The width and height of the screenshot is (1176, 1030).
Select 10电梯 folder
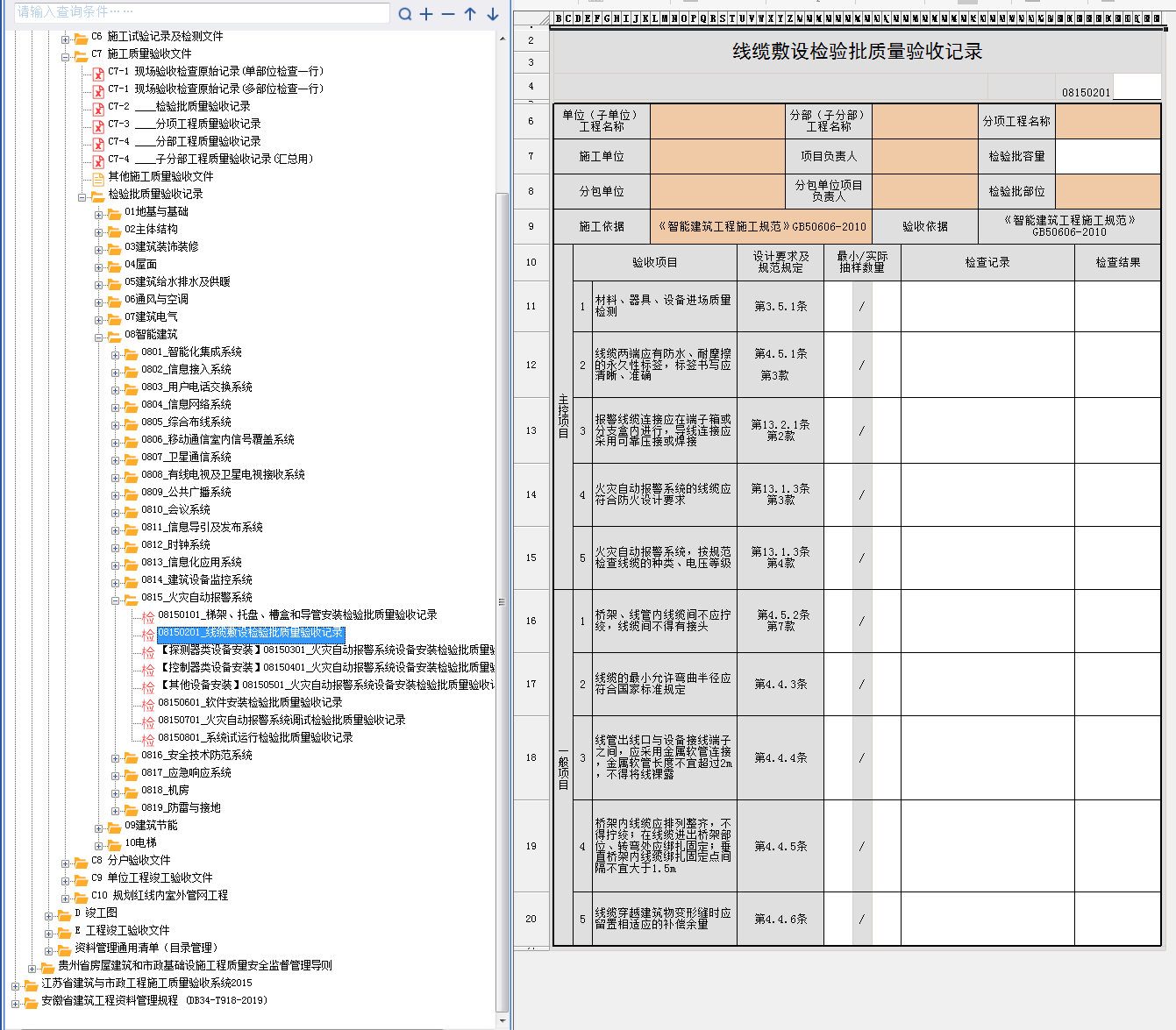pyautogui.click(x=140, y=843)
